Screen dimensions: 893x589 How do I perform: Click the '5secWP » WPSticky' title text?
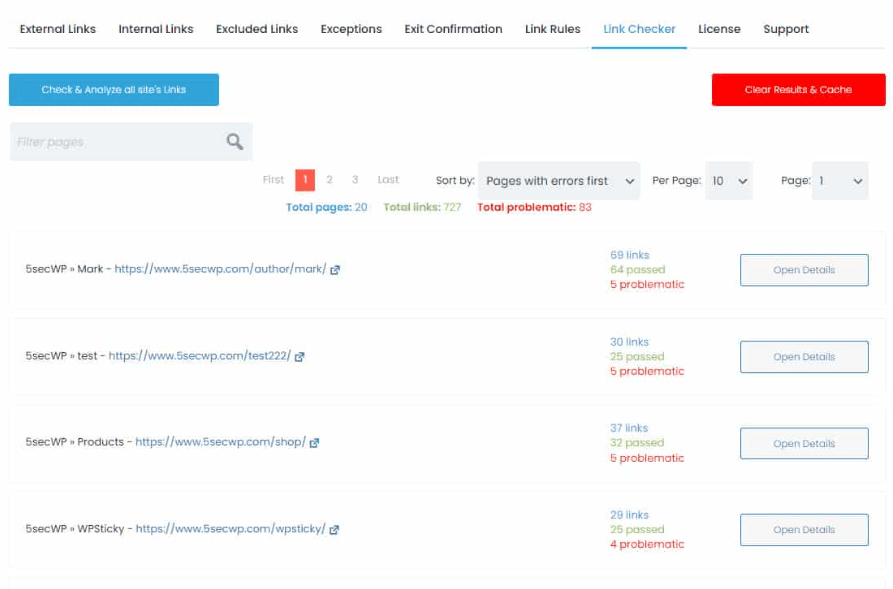[x=75, y=529]
